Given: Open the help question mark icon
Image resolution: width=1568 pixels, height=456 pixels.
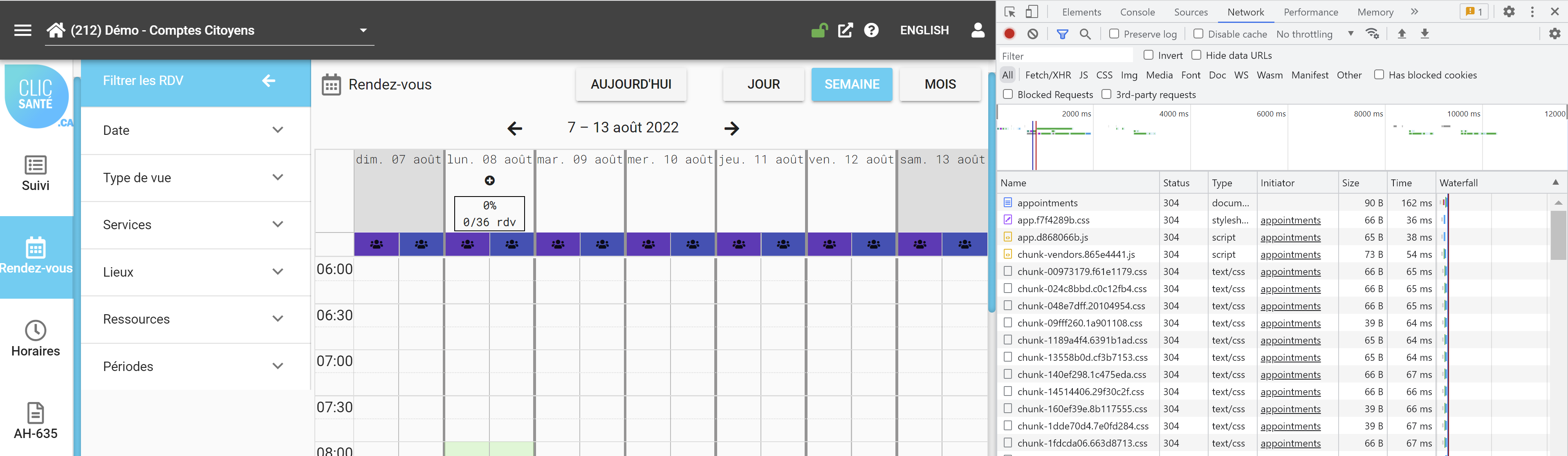Looking at the screenshot, I should click(x=871, y=30).
